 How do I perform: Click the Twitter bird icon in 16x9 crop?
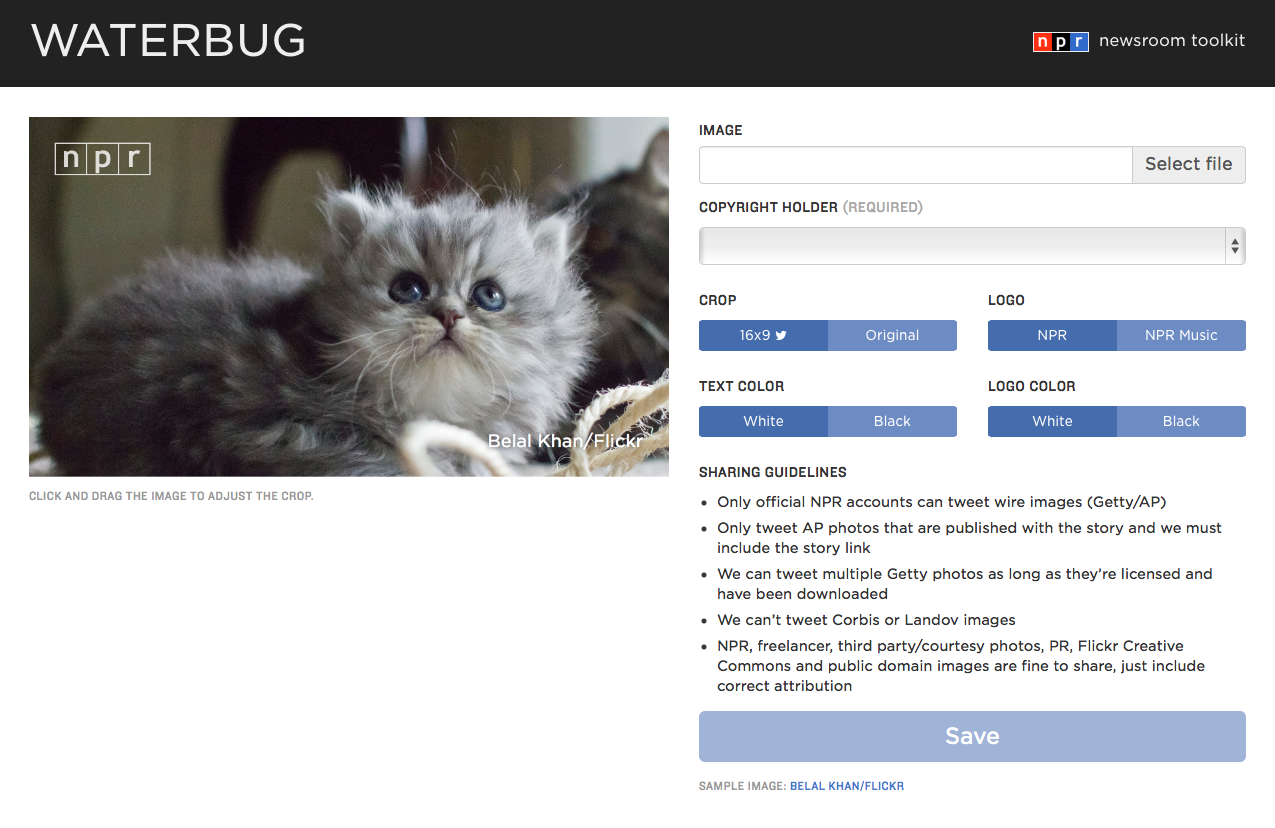[x=781, y=335]
